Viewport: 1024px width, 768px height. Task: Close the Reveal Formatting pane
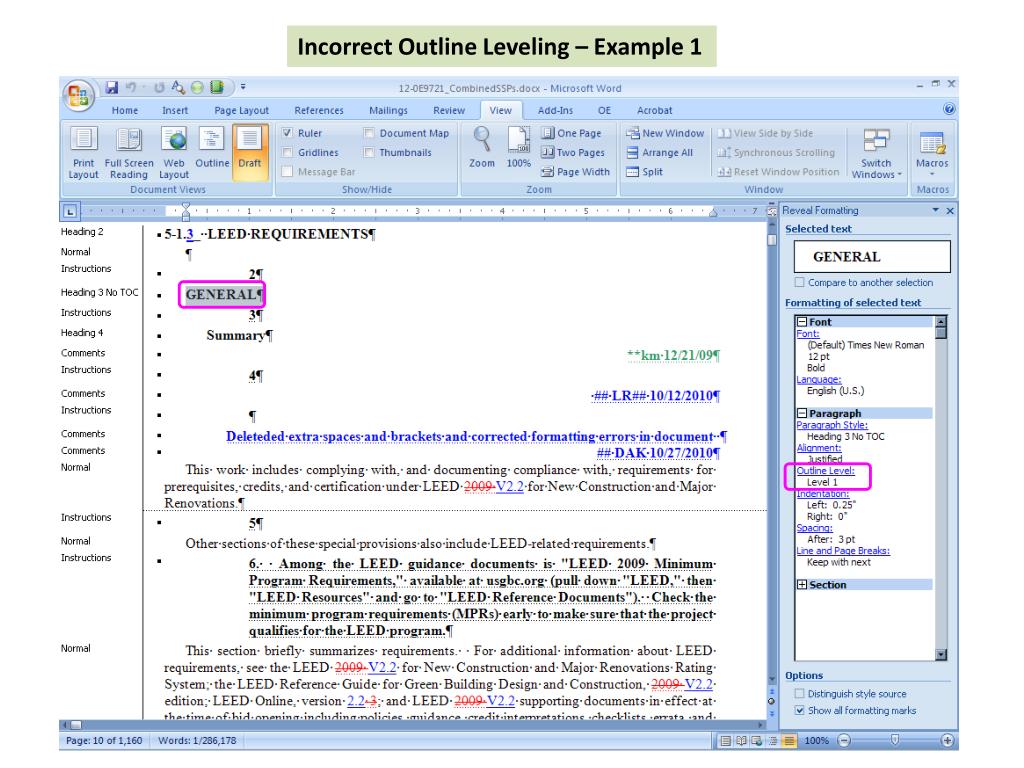pyautogui.click(x=950, y=211)
